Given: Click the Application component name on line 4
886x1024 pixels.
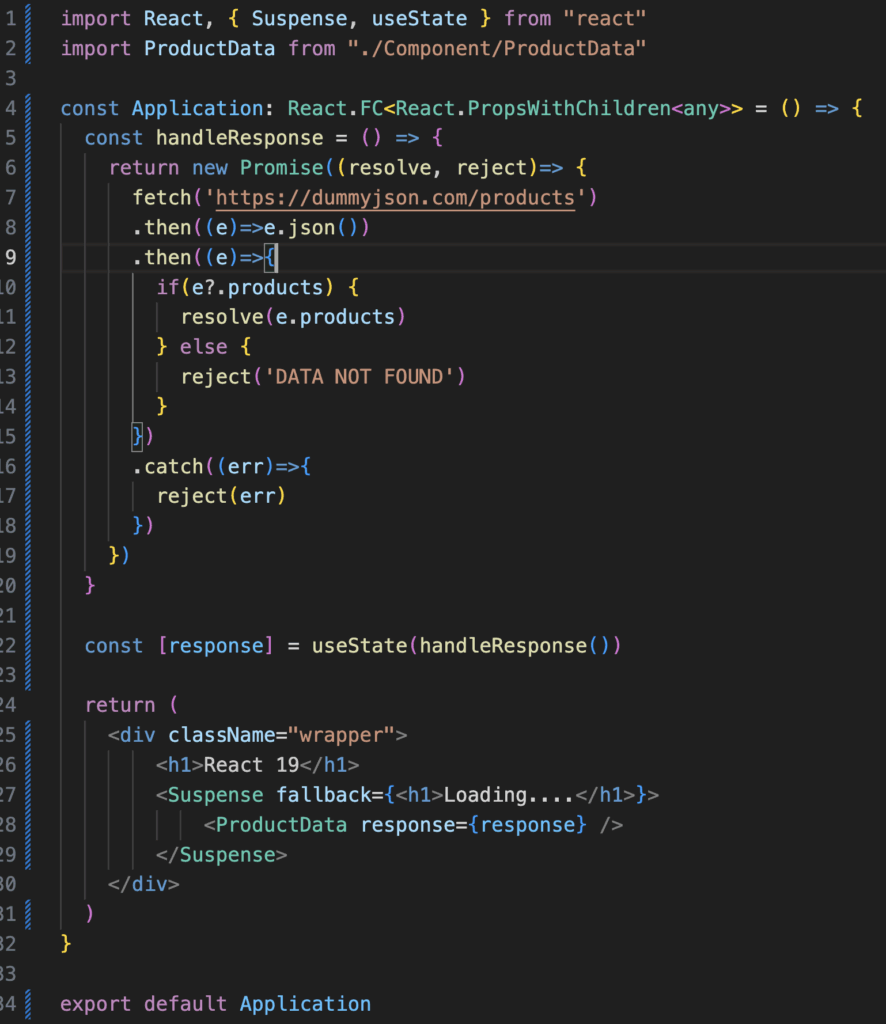Looking at the screenshot, I should point(198,108).
